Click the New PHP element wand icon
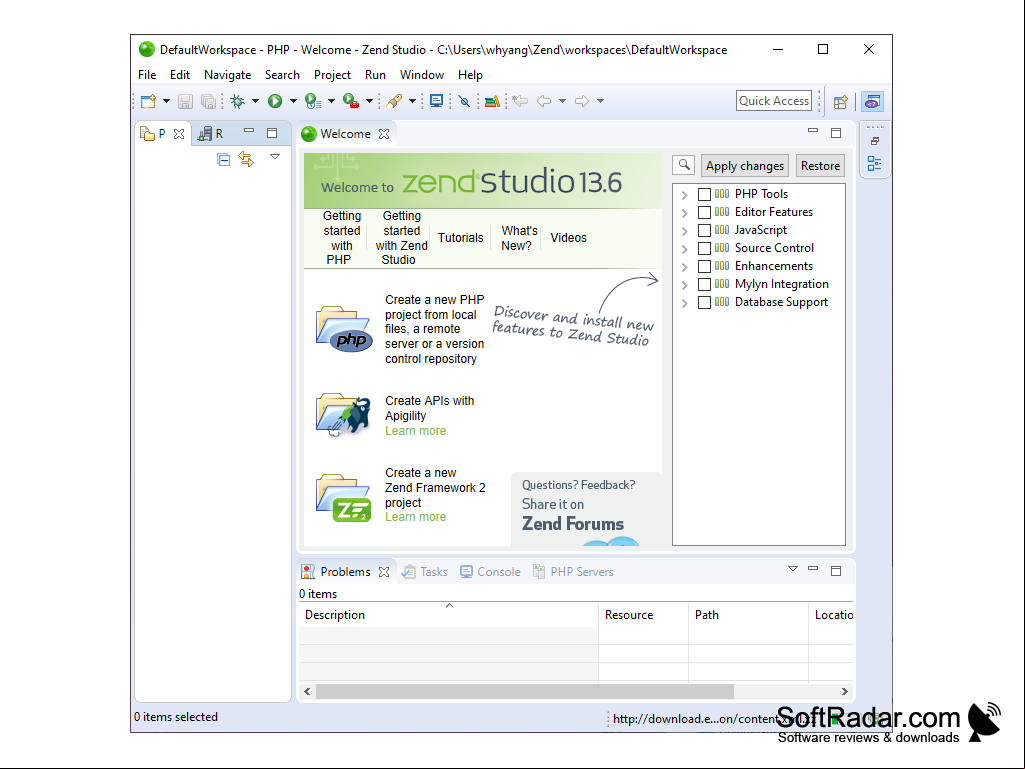Screen dimensions: 1025x769 [394, 101]
